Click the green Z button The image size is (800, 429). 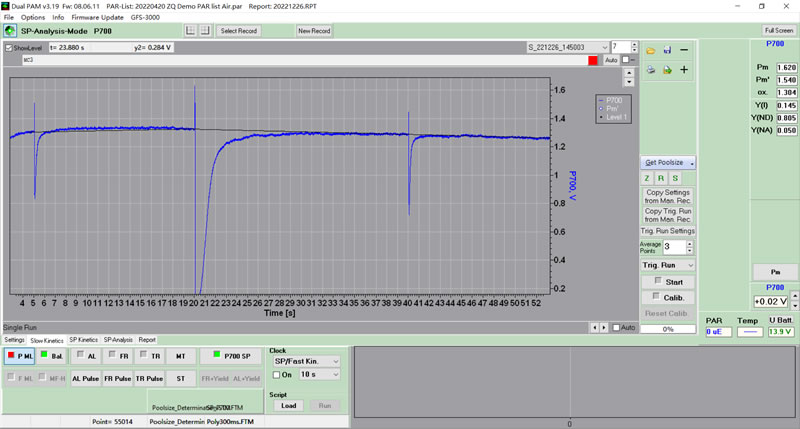[x=647, y=178]
